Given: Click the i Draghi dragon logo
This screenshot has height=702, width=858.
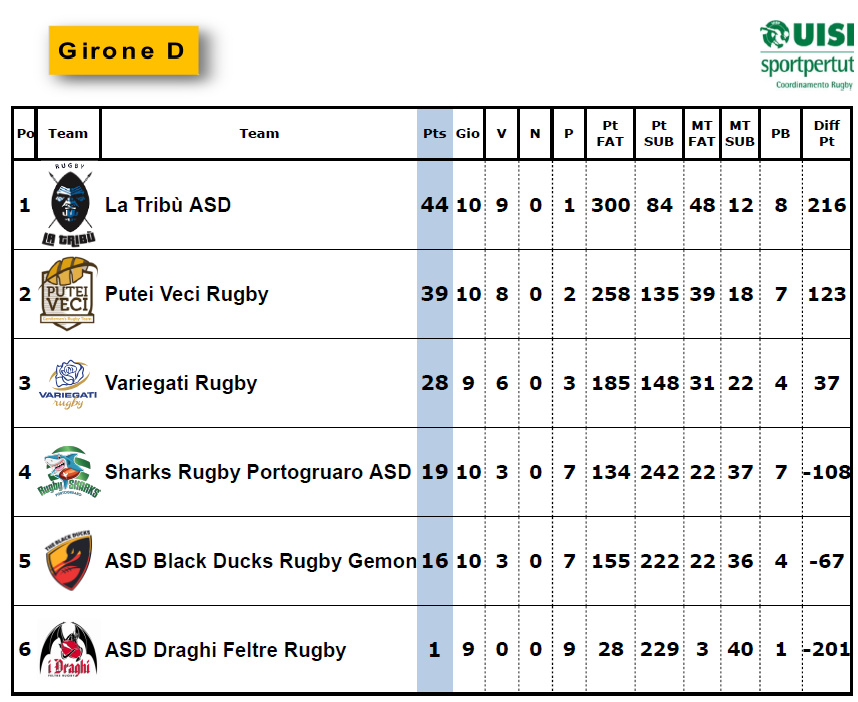Looking at the screenshot, I should point(68,649).
